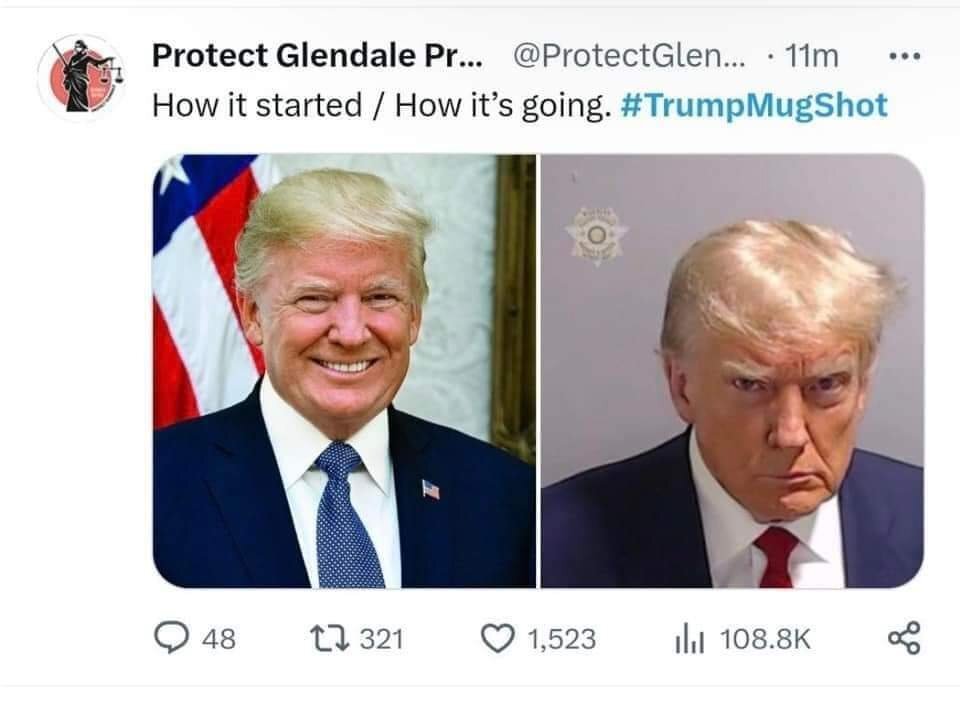The width and height of the screenshot is (960, 702).
Task: Open the post text "How it started / How it's going."
Action: click(381, 105)
